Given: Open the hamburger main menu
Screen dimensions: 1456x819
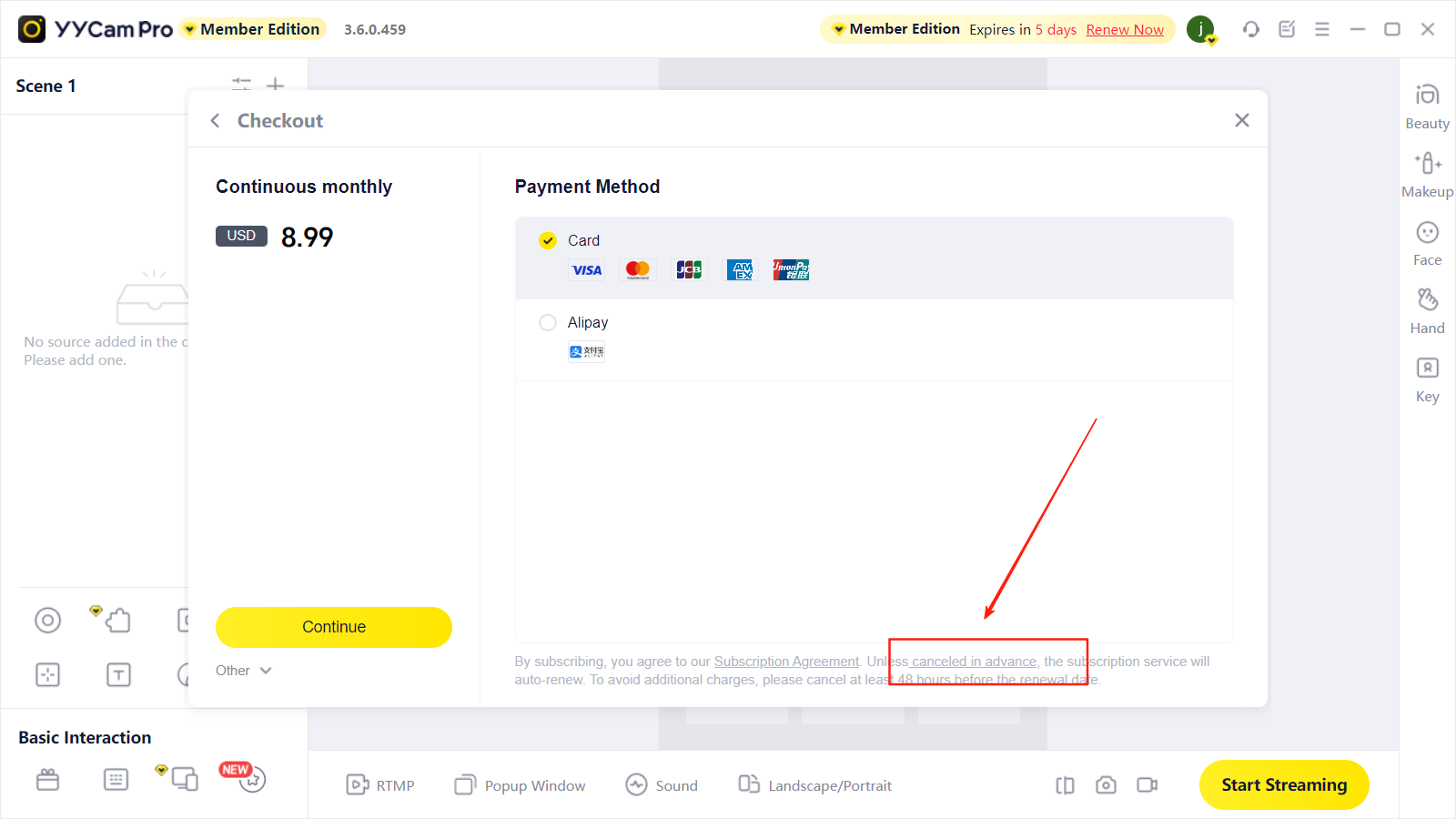Looking at the screenshot, I should pos(1322,29).
